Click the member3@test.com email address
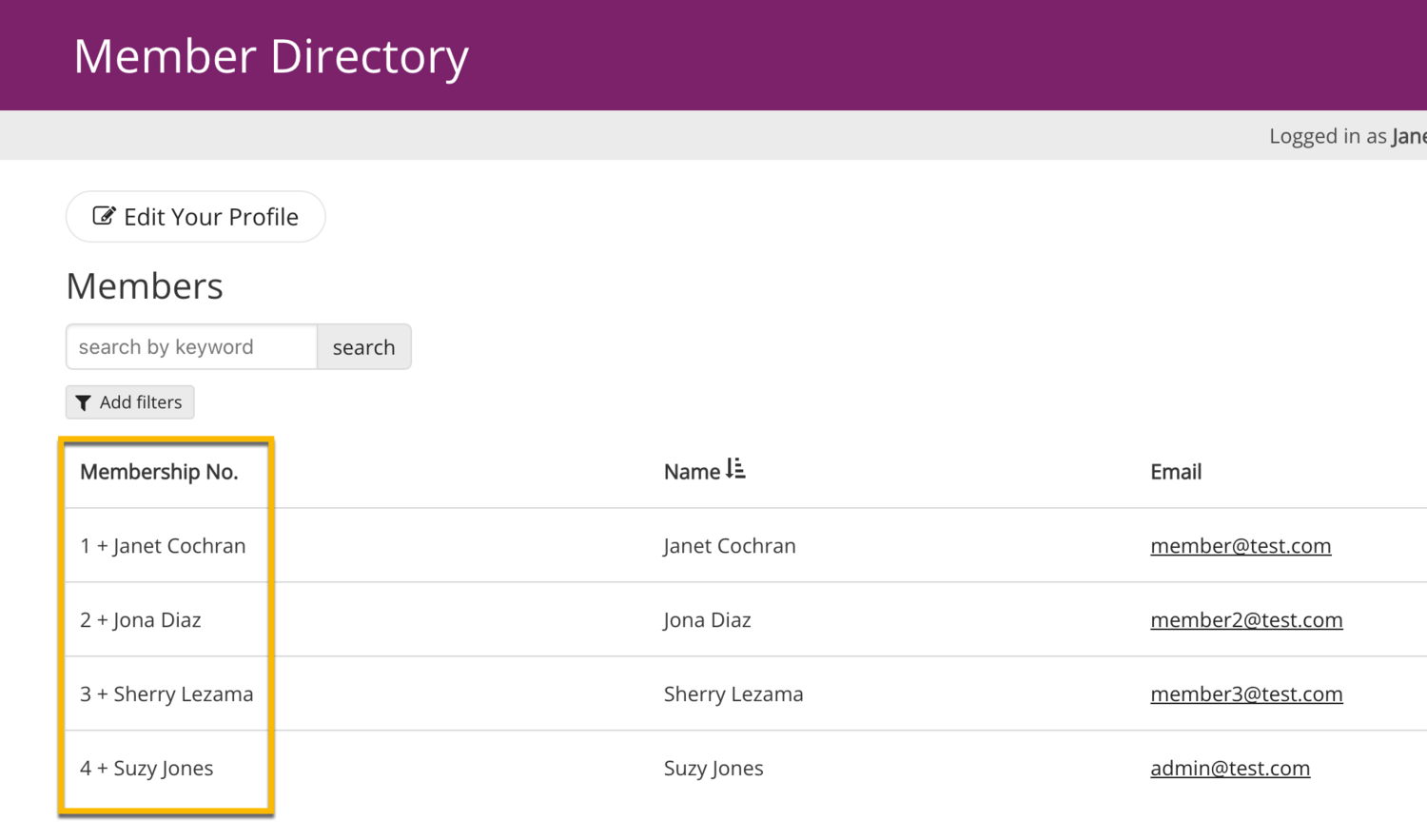Screen dimensions: 1427x840 pos(1245,694)
